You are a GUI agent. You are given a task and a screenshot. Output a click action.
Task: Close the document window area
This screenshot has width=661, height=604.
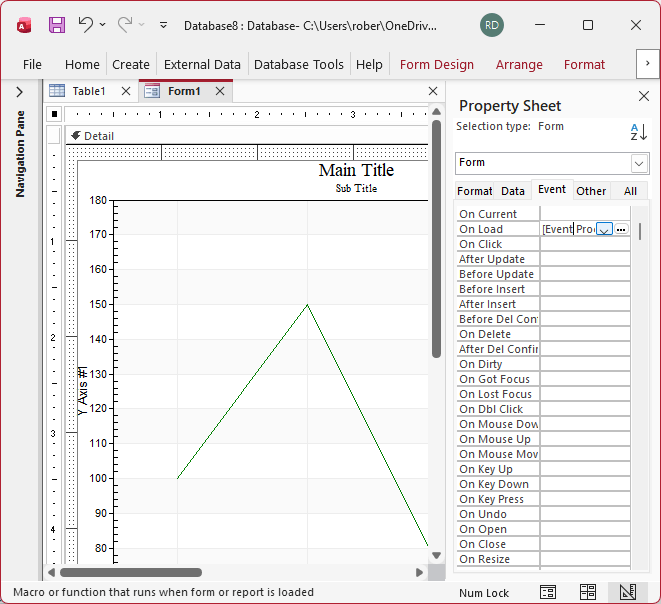(433, 91)
